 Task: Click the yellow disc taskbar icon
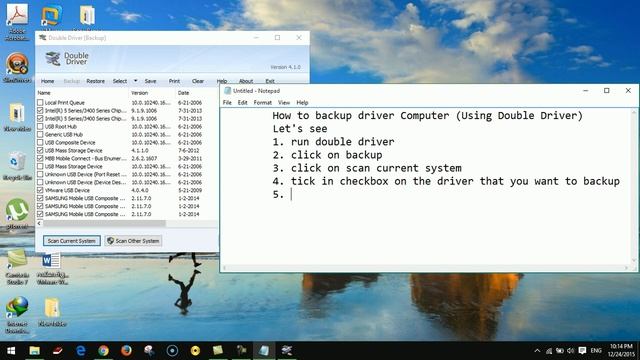(x=195, y=351)
